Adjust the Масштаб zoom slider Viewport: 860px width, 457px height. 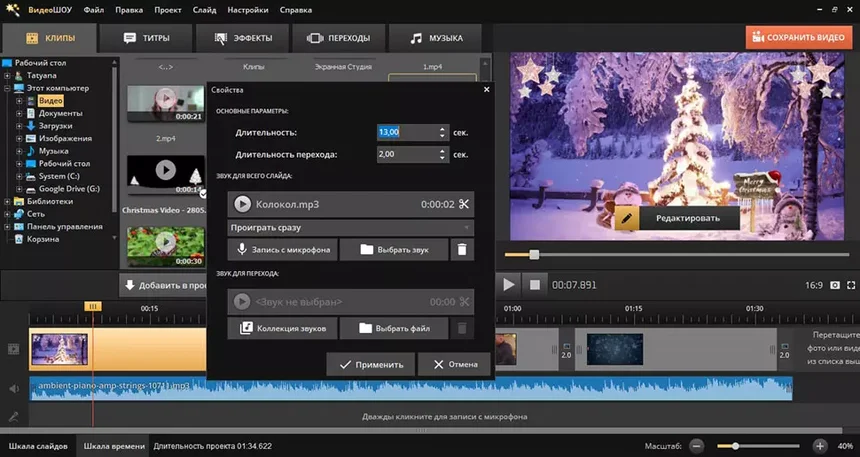735,446
